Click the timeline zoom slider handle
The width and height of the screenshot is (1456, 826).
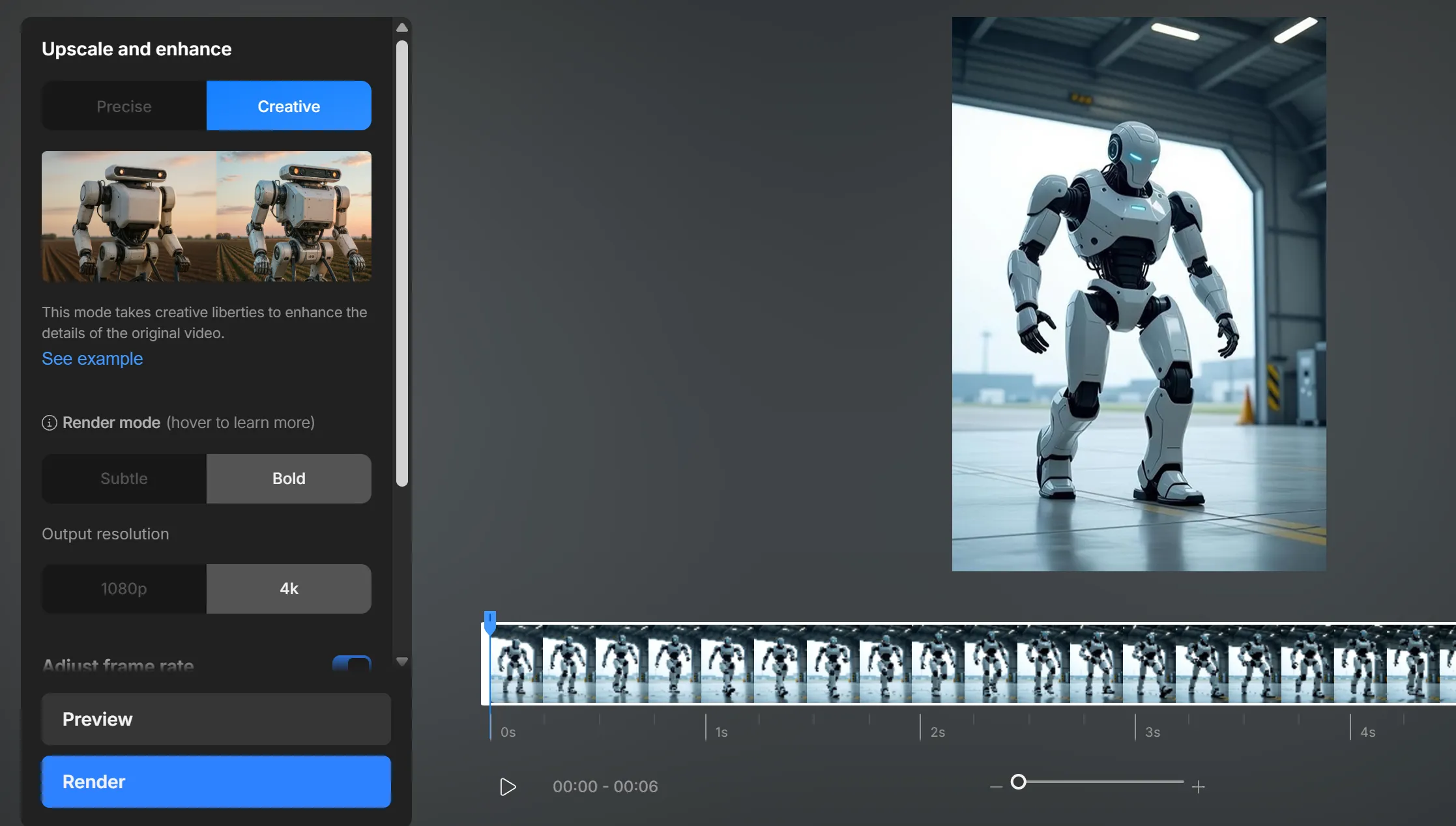pos(1018,782)
